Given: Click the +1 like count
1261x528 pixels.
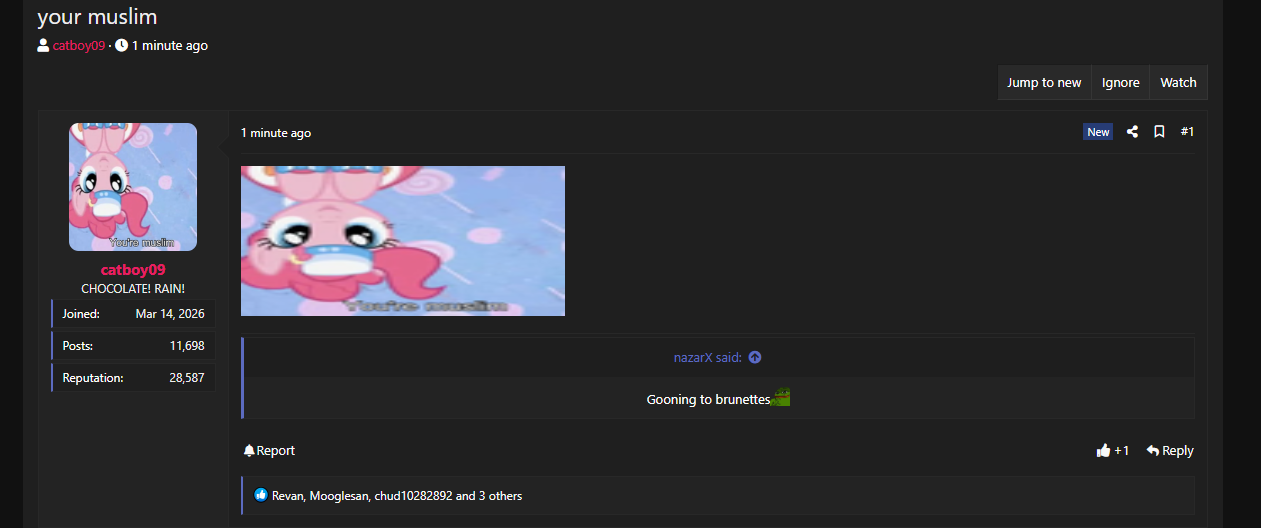Looking at the screenshot, I should coord(1122,451).
